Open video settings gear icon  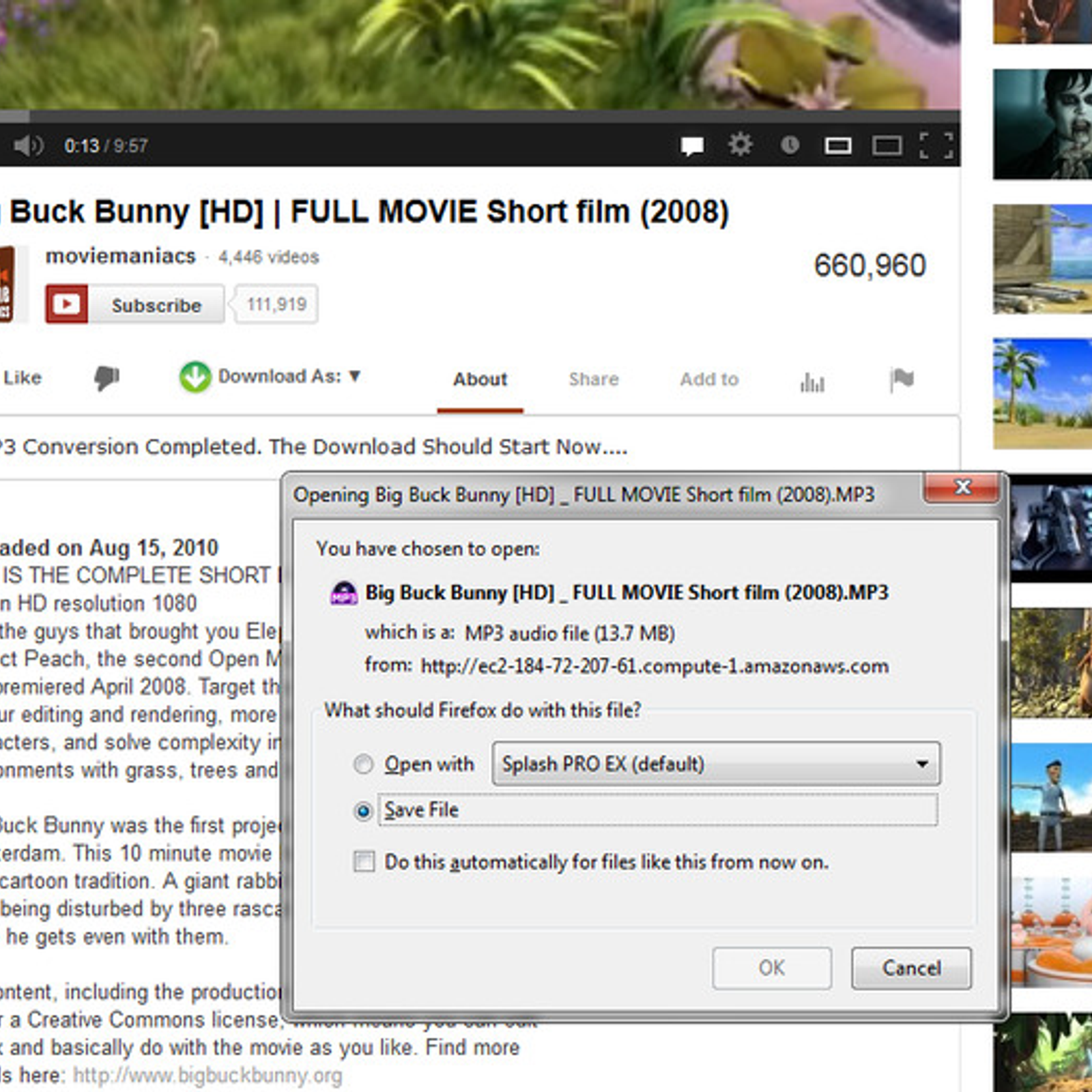coord(741,145)
